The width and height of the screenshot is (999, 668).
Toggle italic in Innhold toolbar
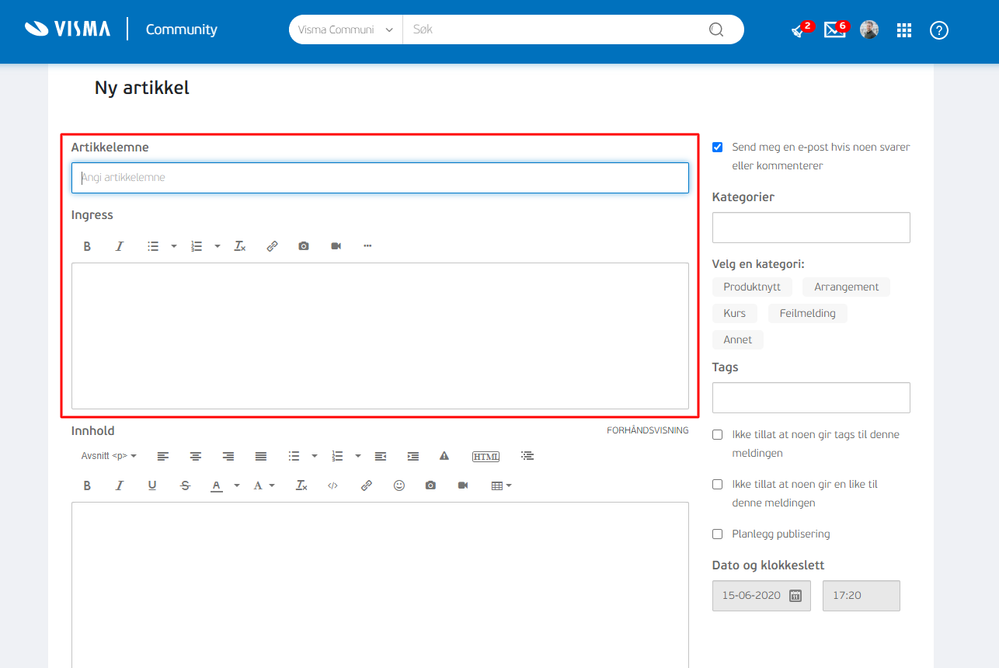pos(119,486)
